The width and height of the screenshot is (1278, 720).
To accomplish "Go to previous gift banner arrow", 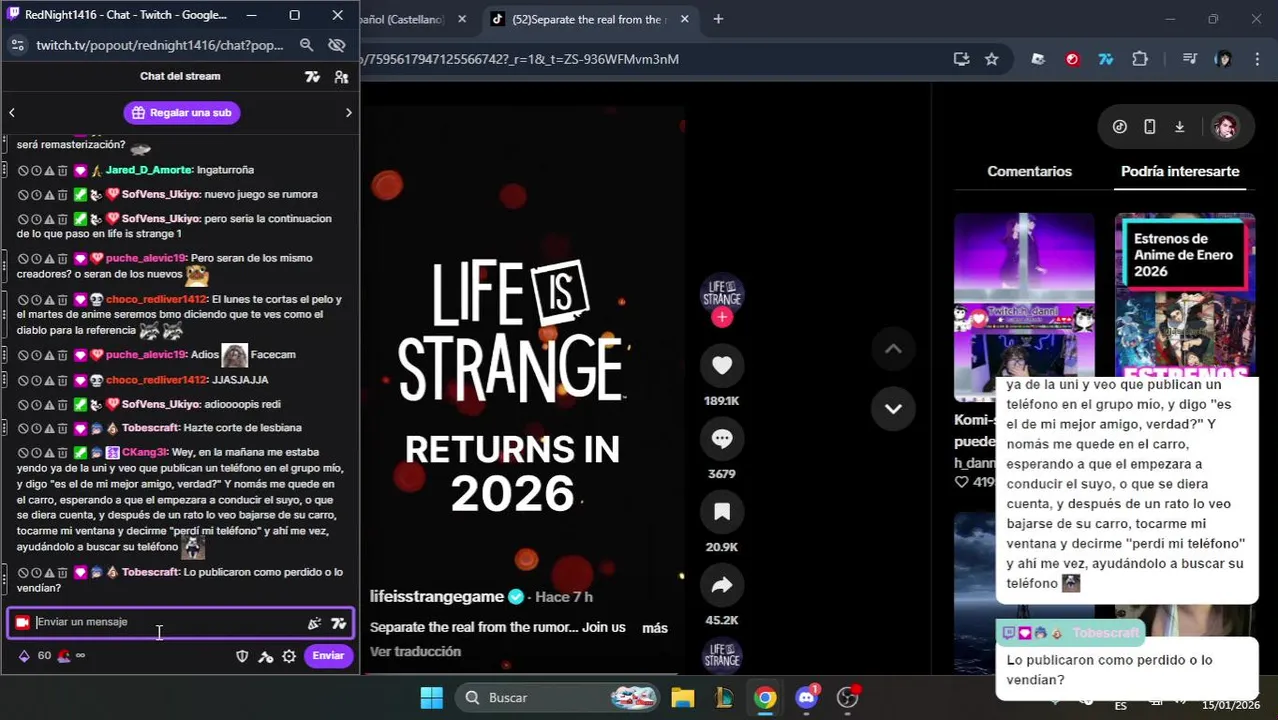I will (x=12, y=113).
